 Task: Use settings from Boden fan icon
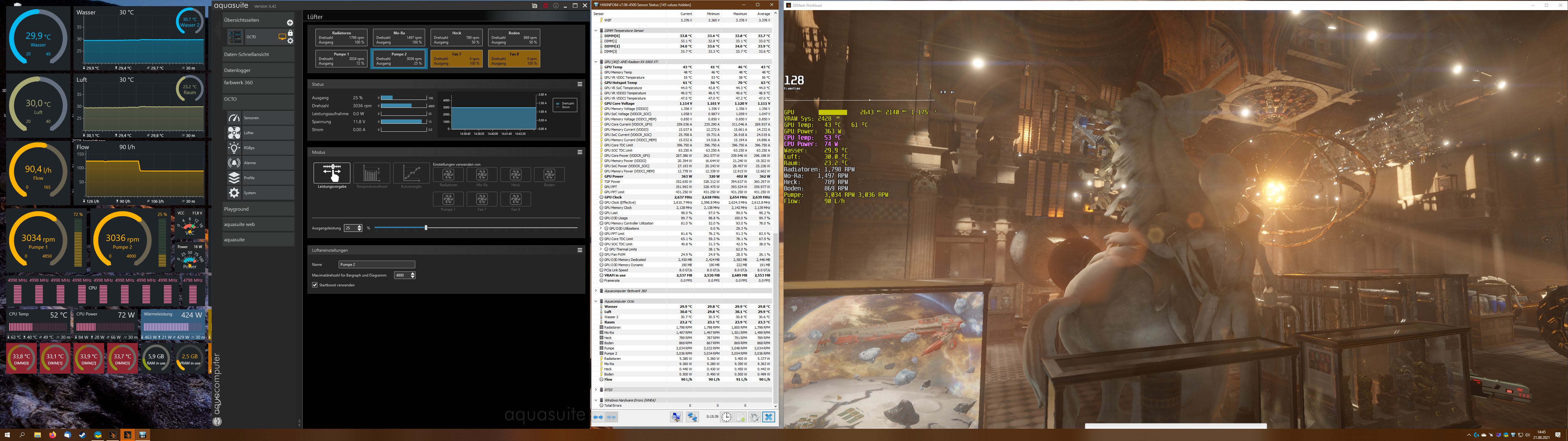[549, 175]
